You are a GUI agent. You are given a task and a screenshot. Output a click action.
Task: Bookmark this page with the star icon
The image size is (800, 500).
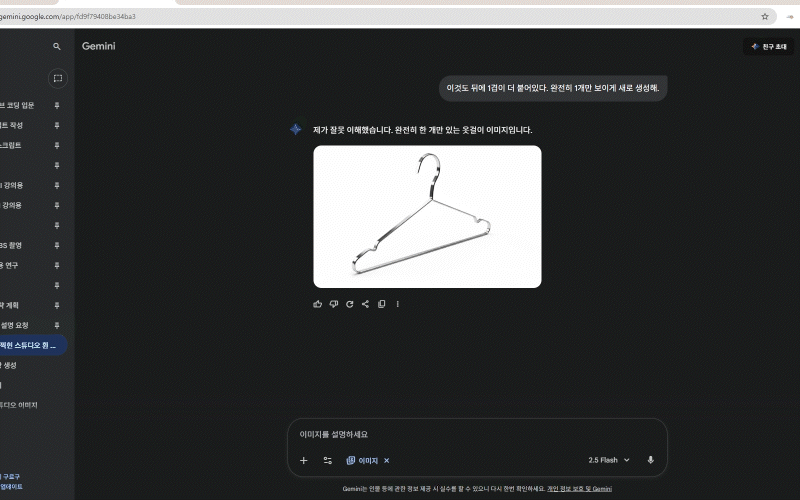click(x=765, y=16)
